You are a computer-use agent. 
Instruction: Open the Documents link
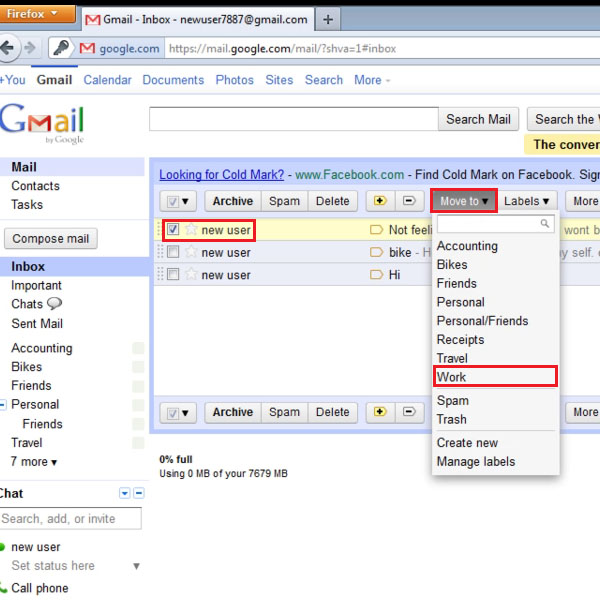tap(173, 80)
